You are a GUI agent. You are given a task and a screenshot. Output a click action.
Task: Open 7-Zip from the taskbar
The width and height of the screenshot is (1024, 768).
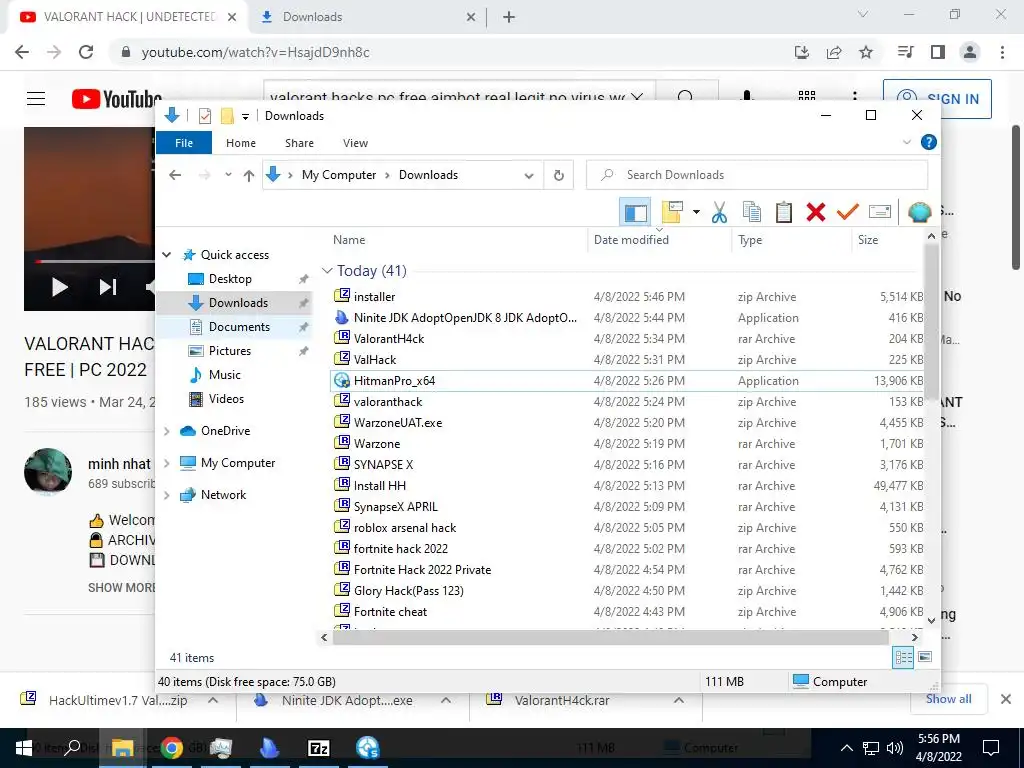point(319,748)
